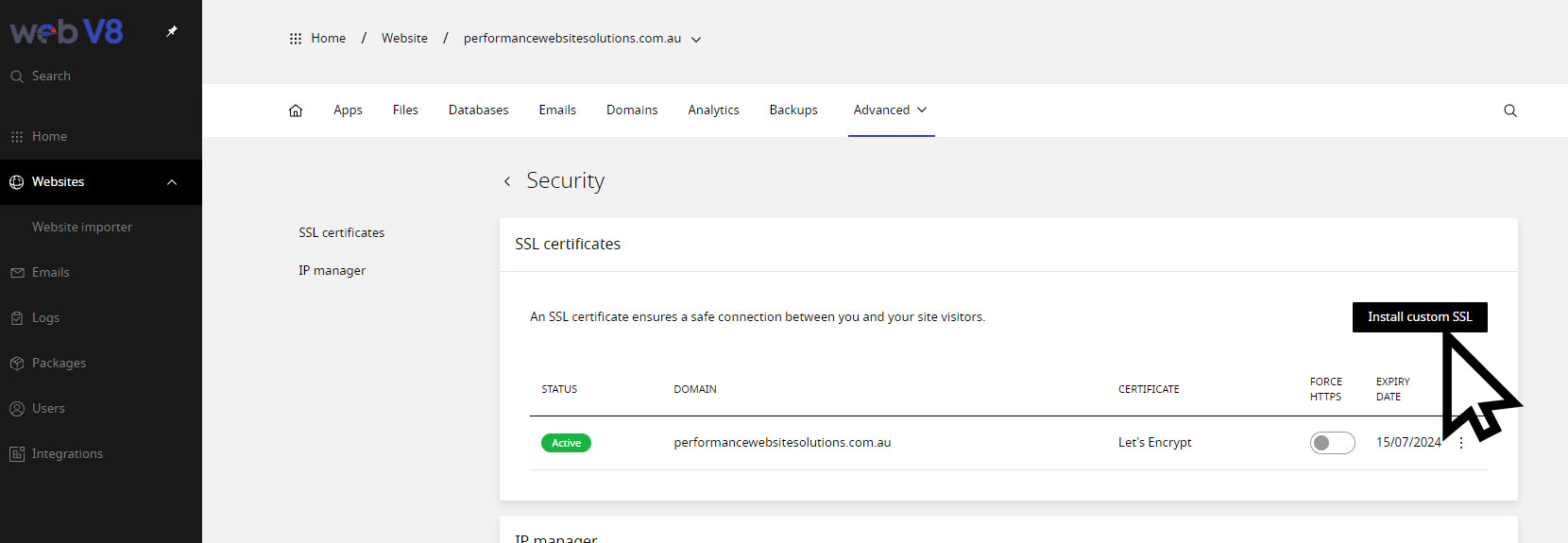Click the search magnifier in top navbar
This screenshot has height=543, width=1568.
(x=1510, y=110)
